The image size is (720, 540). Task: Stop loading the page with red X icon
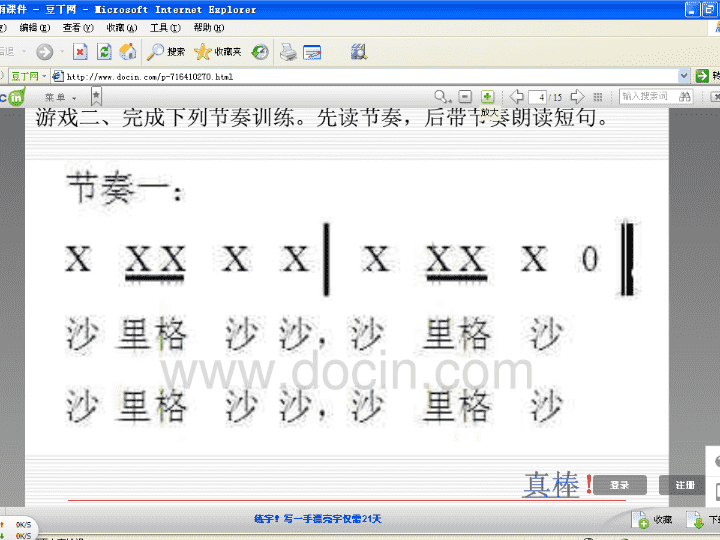[80, 51]
